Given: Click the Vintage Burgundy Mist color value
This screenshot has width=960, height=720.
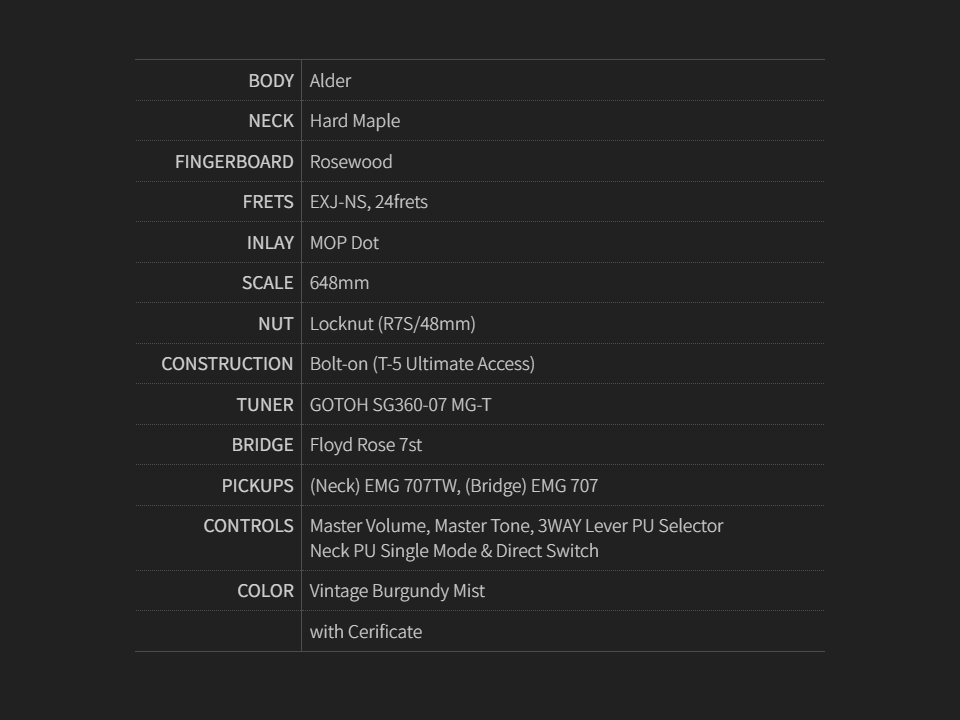Looking at the screenshot, I should [397, 591].
